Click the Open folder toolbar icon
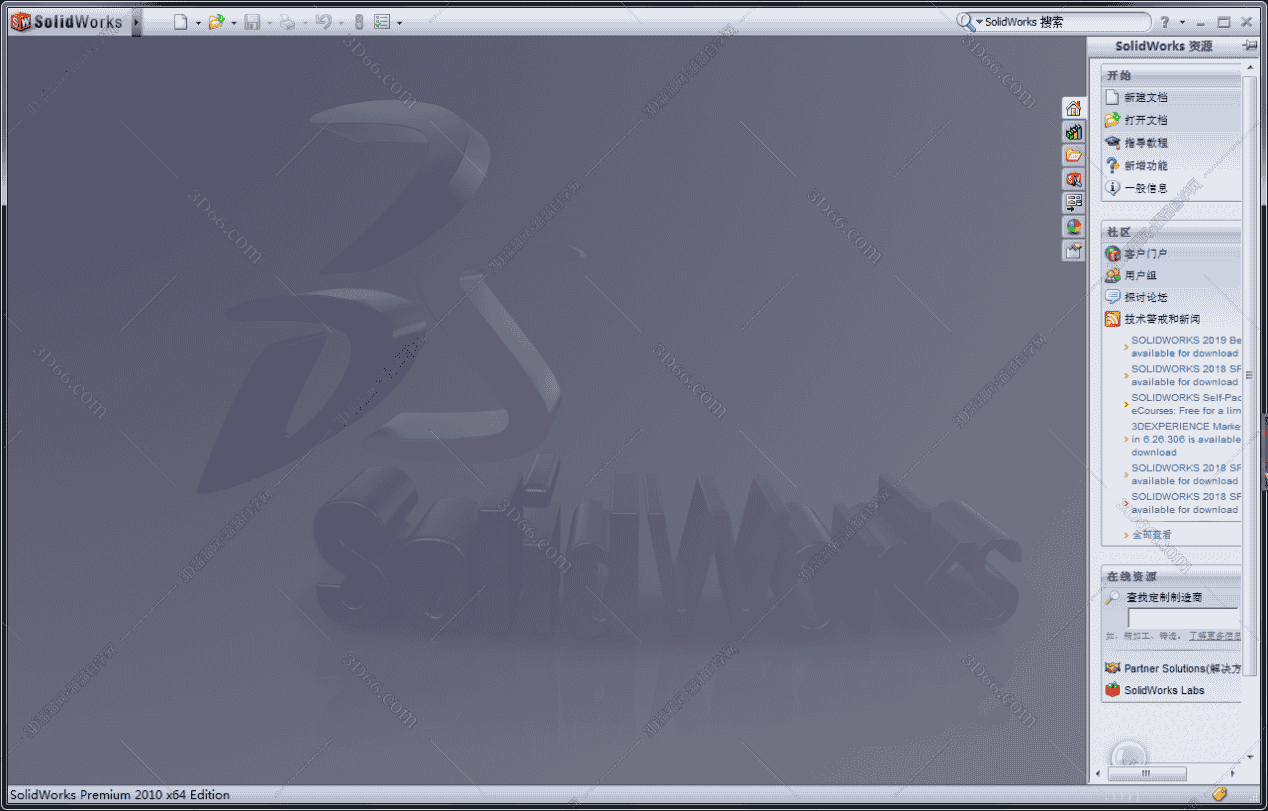The image size is (1268, 811). pos(216,22)
